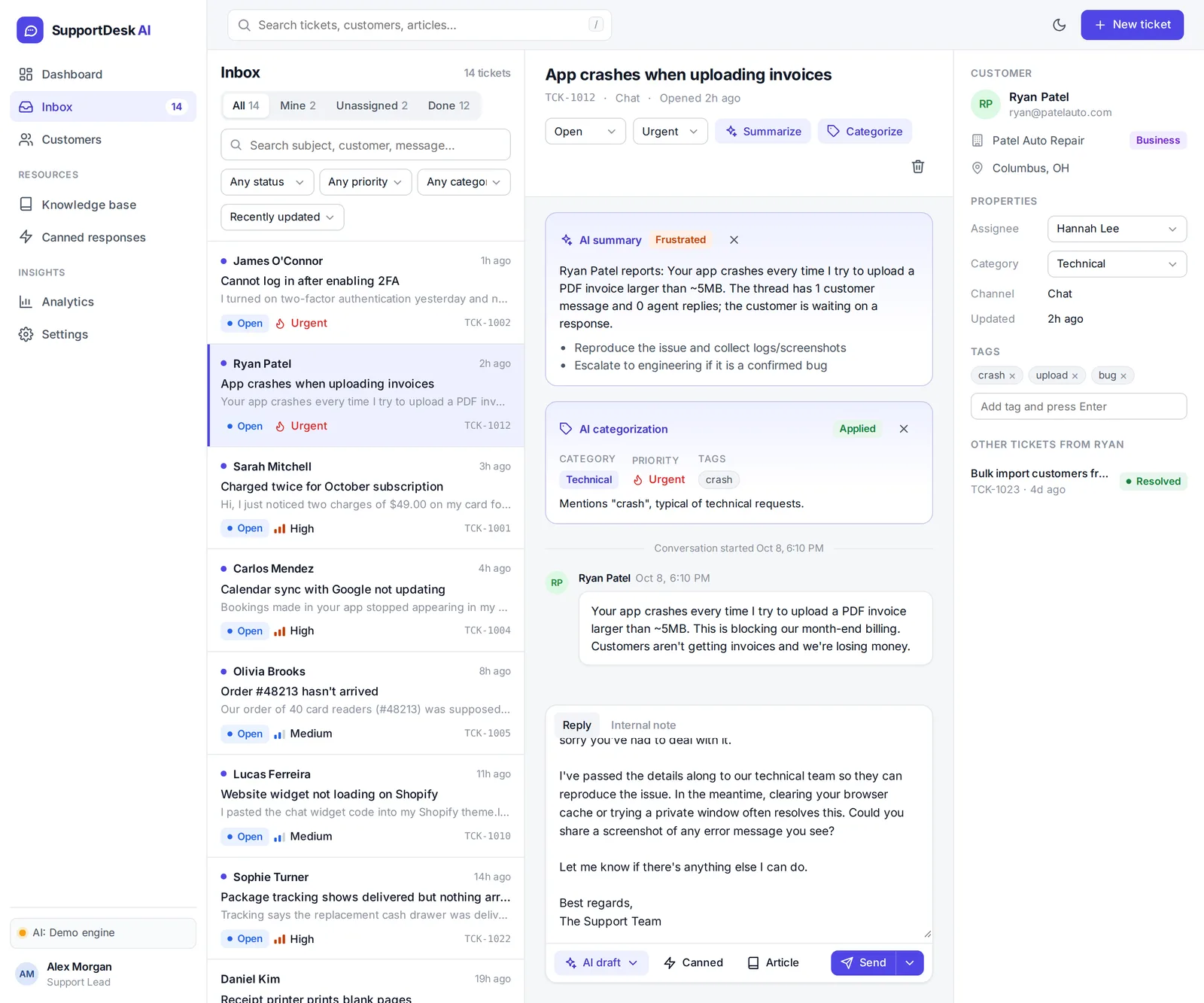The width and height of the screenshot is (1204, 1003).
Task: Open Sarah Mitchell charged twice ticket
Action: (x=366, y=497)
